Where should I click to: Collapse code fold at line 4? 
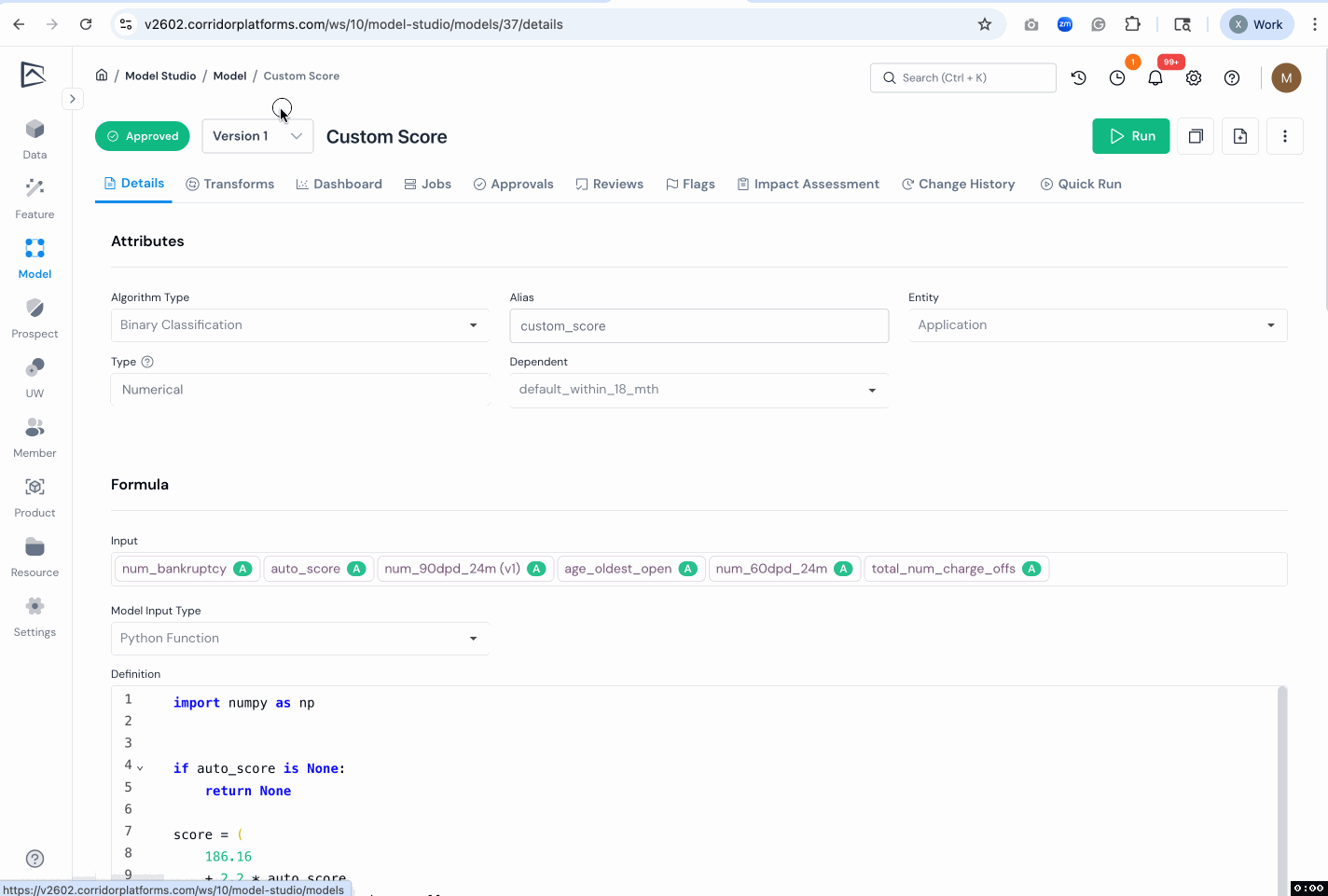coord(141,768)
